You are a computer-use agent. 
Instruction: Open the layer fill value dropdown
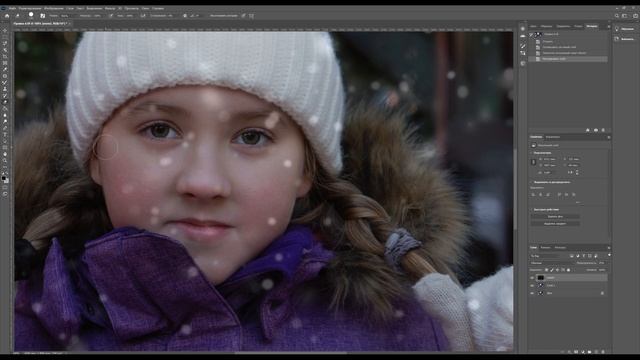[x=602, y=270]
